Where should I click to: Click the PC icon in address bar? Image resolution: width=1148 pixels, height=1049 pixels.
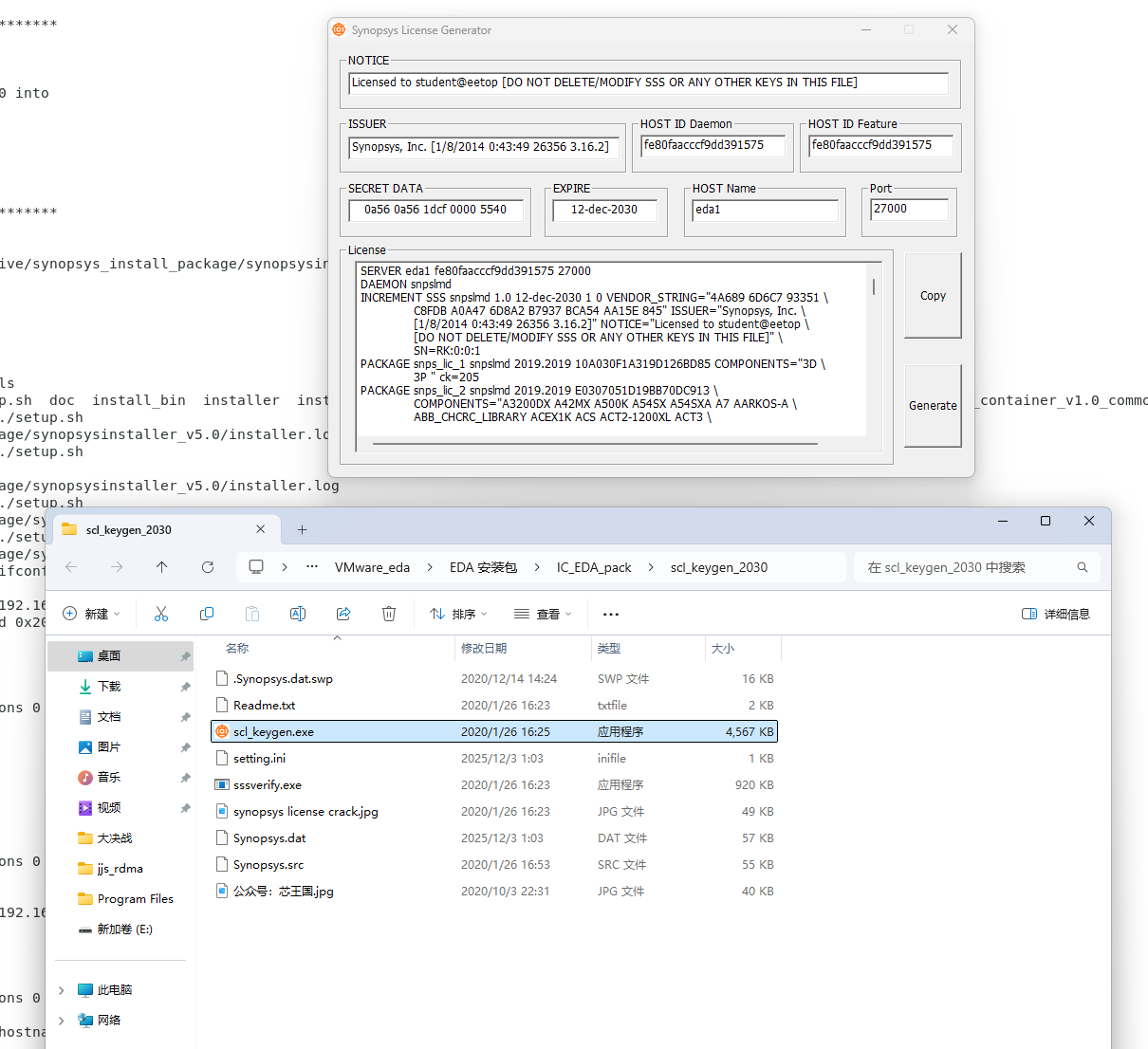point(256,567)
